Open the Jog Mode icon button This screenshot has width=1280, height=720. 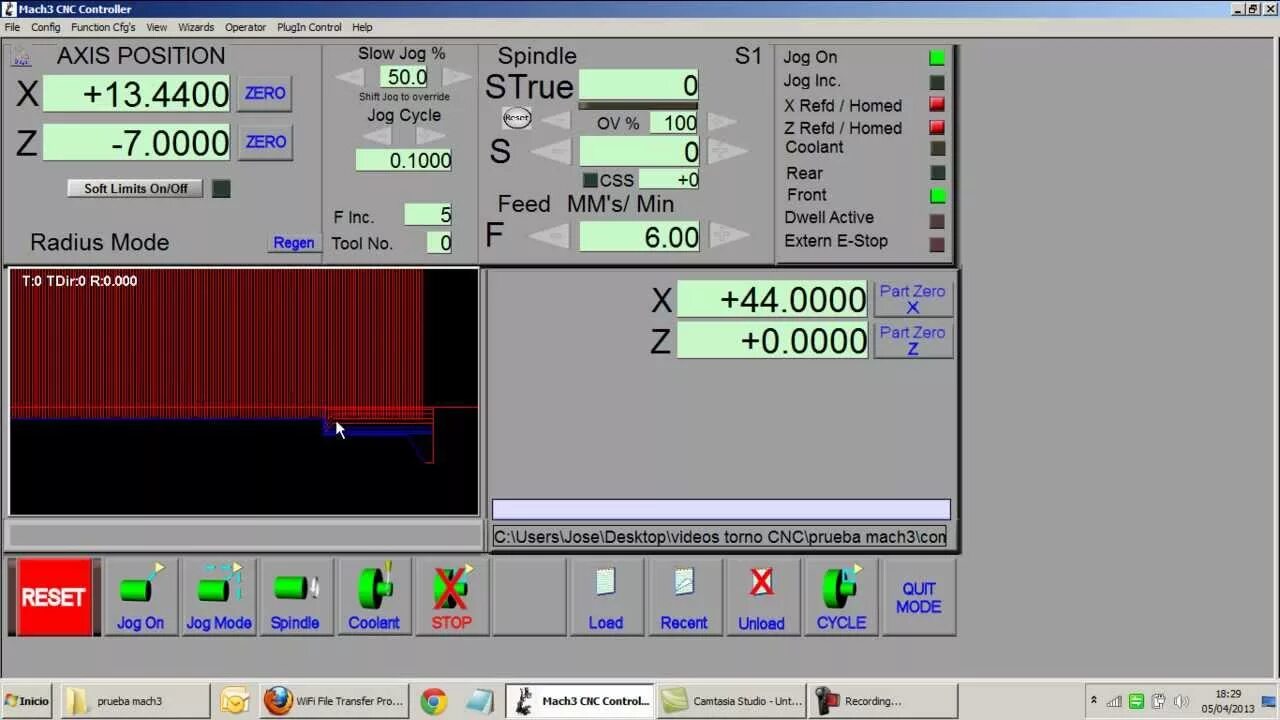pyautogui.click(x=219, y=597)
